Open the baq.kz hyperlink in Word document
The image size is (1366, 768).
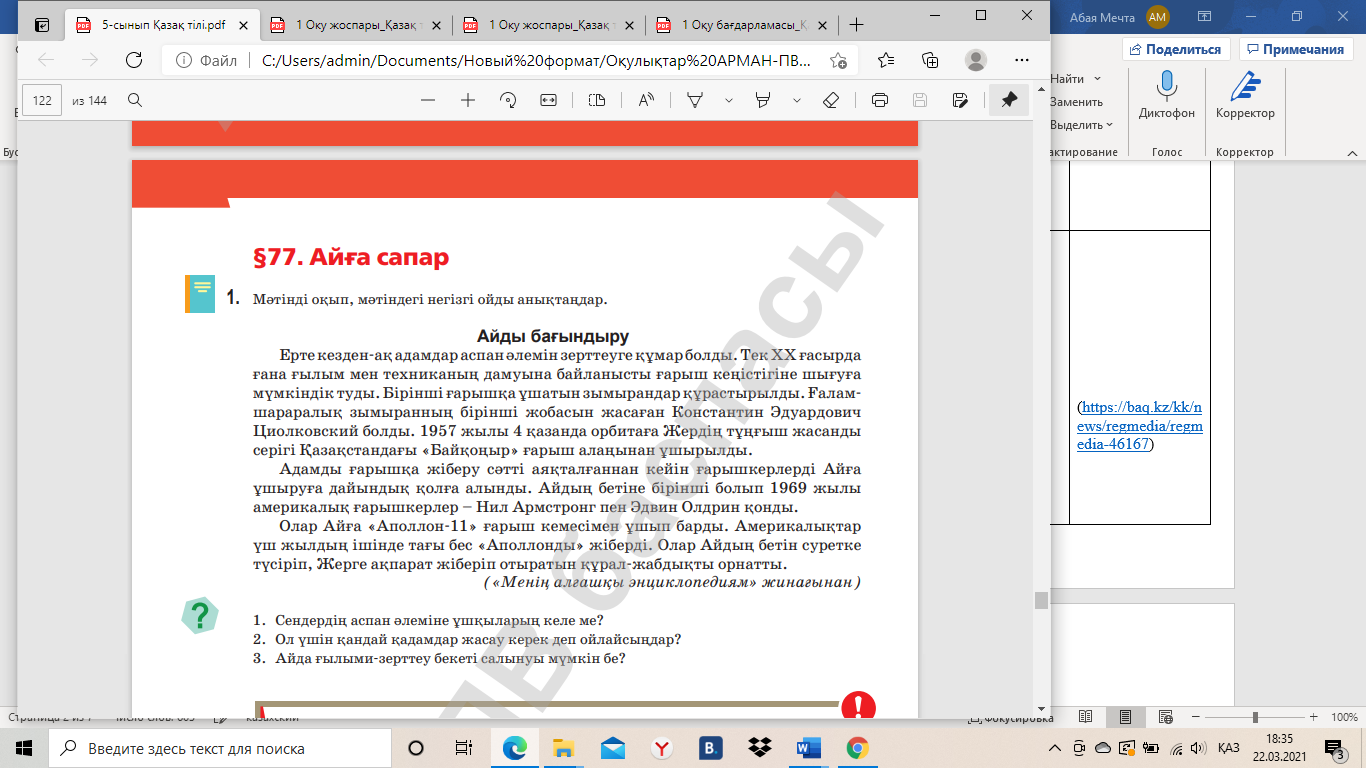[1140, 426]
